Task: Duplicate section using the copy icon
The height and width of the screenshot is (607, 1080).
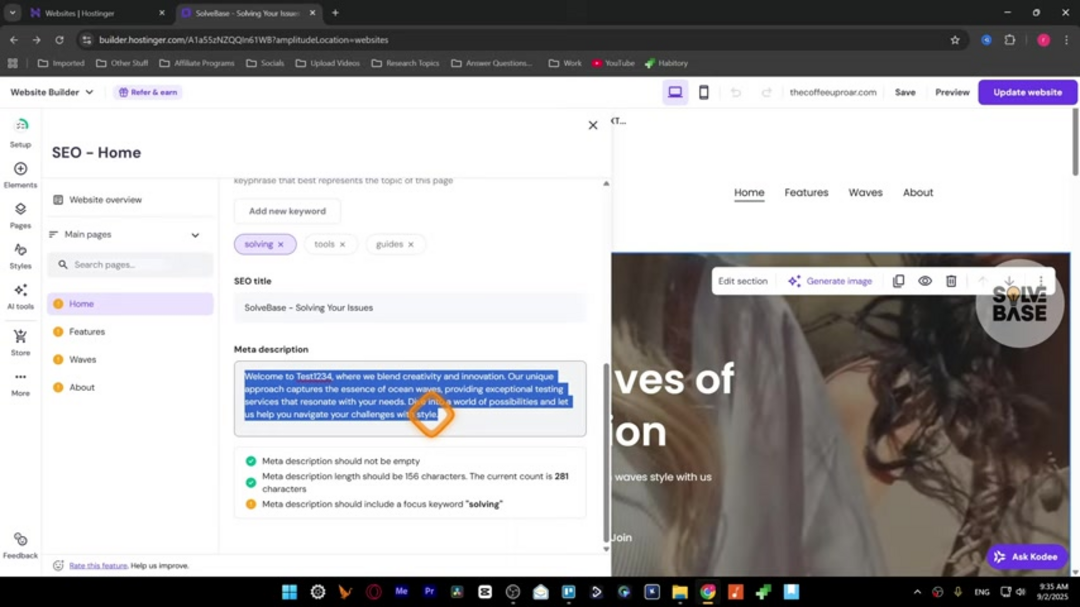Action: tap(898, 281)
